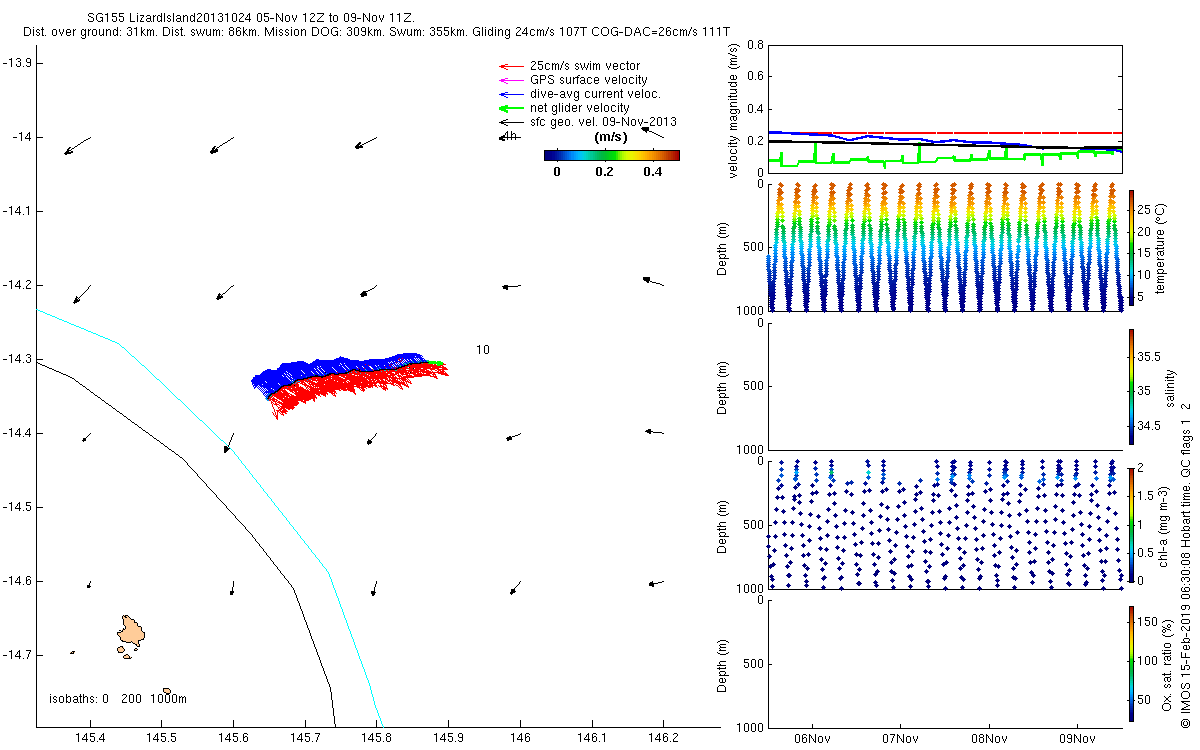
Task: Select the large orange island on the map
Action: 131,631
